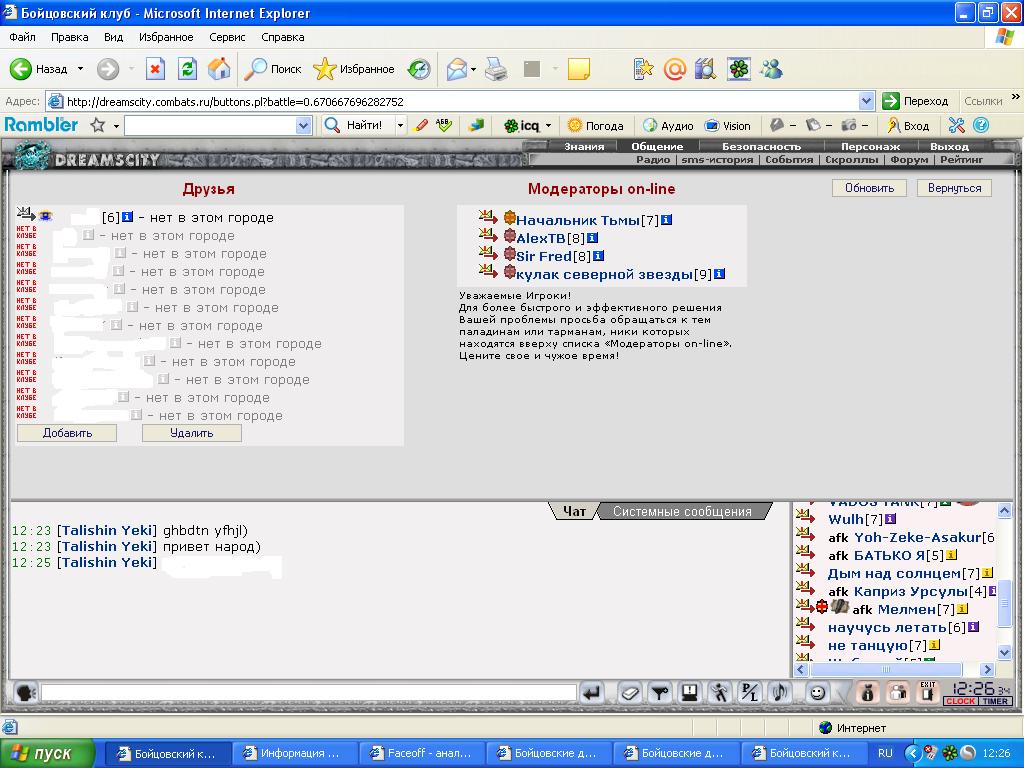Open Back button history dropdown arrow
This screenshot has width=1024, height=768.
[x=80, y=69]
